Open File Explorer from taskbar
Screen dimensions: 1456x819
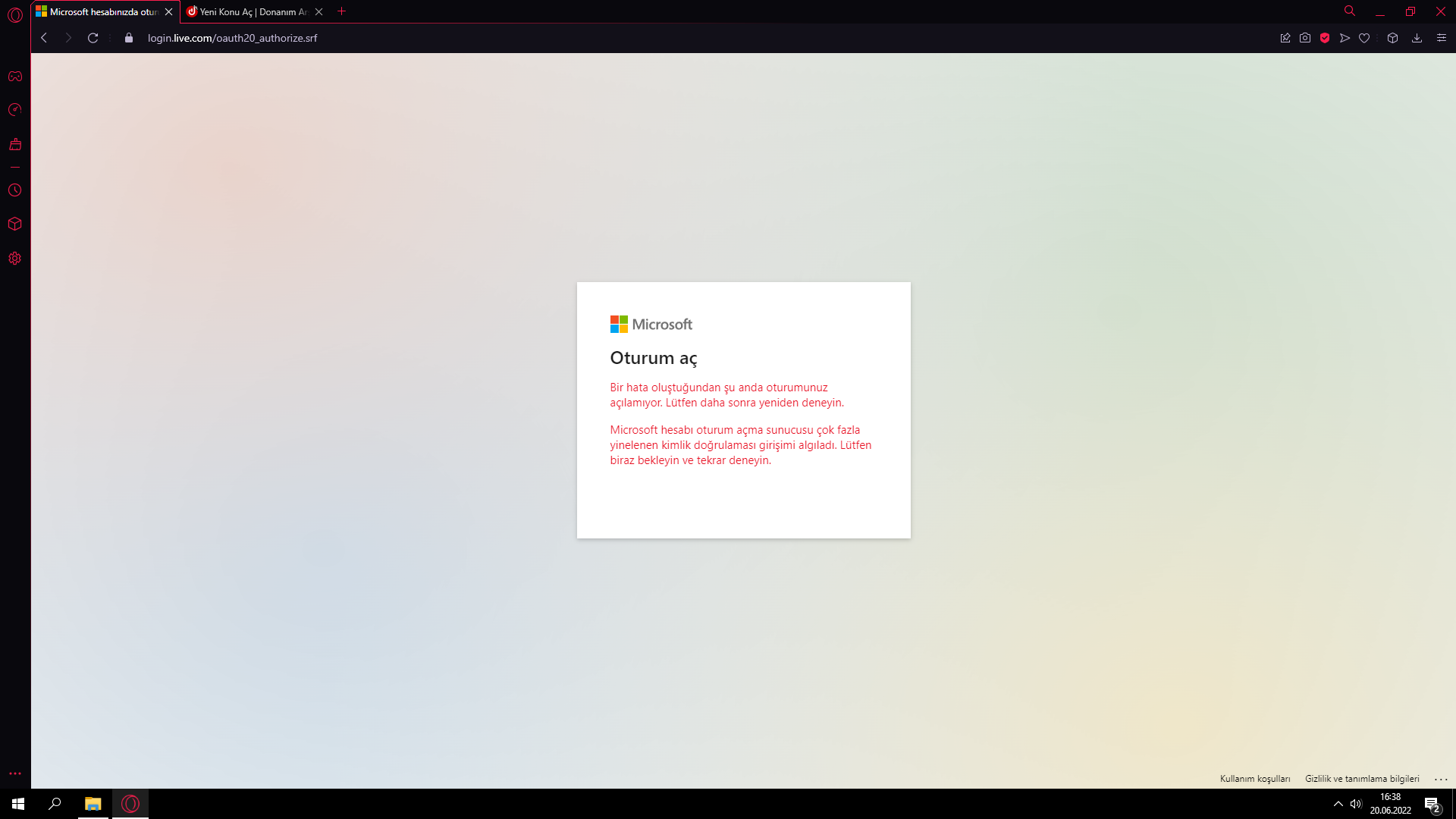pyautogui.click(x=93, y=804)
